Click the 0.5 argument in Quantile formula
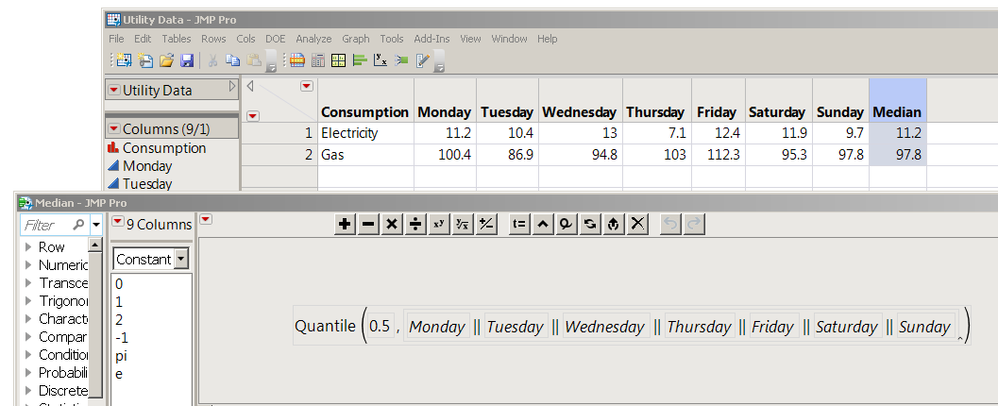Viewport: 998px width, 406px height. pyautogui.click(x=380, y=326)
